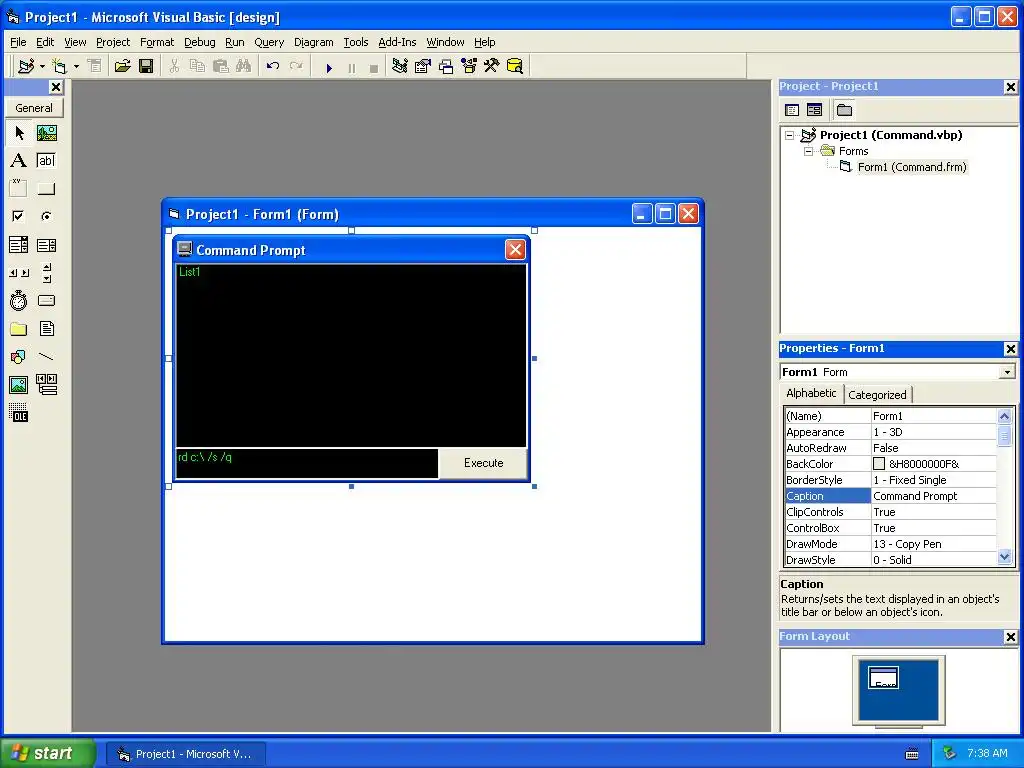Select the CommandButton control tool
The width and height of the screenshot is (1024, 768).
[46, 189]
